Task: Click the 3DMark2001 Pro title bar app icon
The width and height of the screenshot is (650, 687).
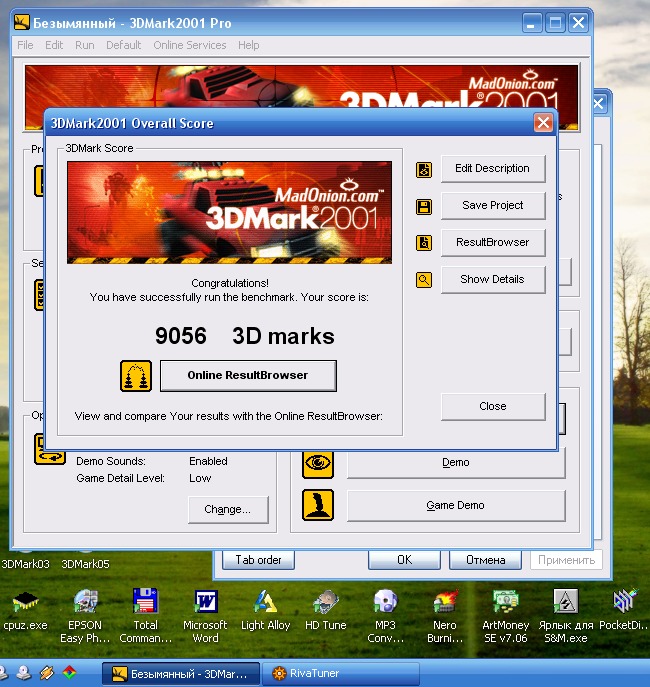Action: coord(21,22)
